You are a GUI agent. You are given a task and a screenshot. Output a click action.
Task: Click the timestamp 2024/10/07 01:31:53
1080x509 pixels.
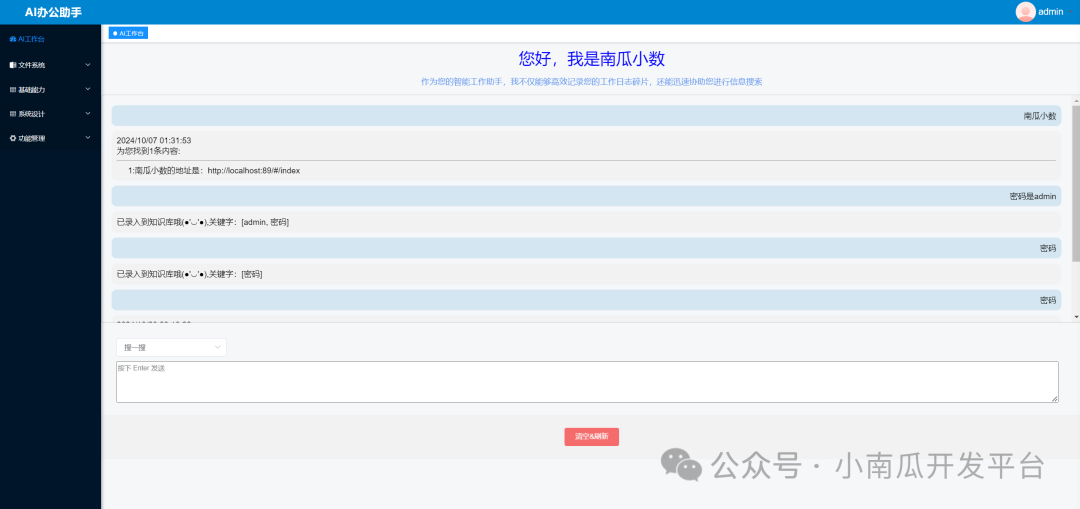(154, 141)
